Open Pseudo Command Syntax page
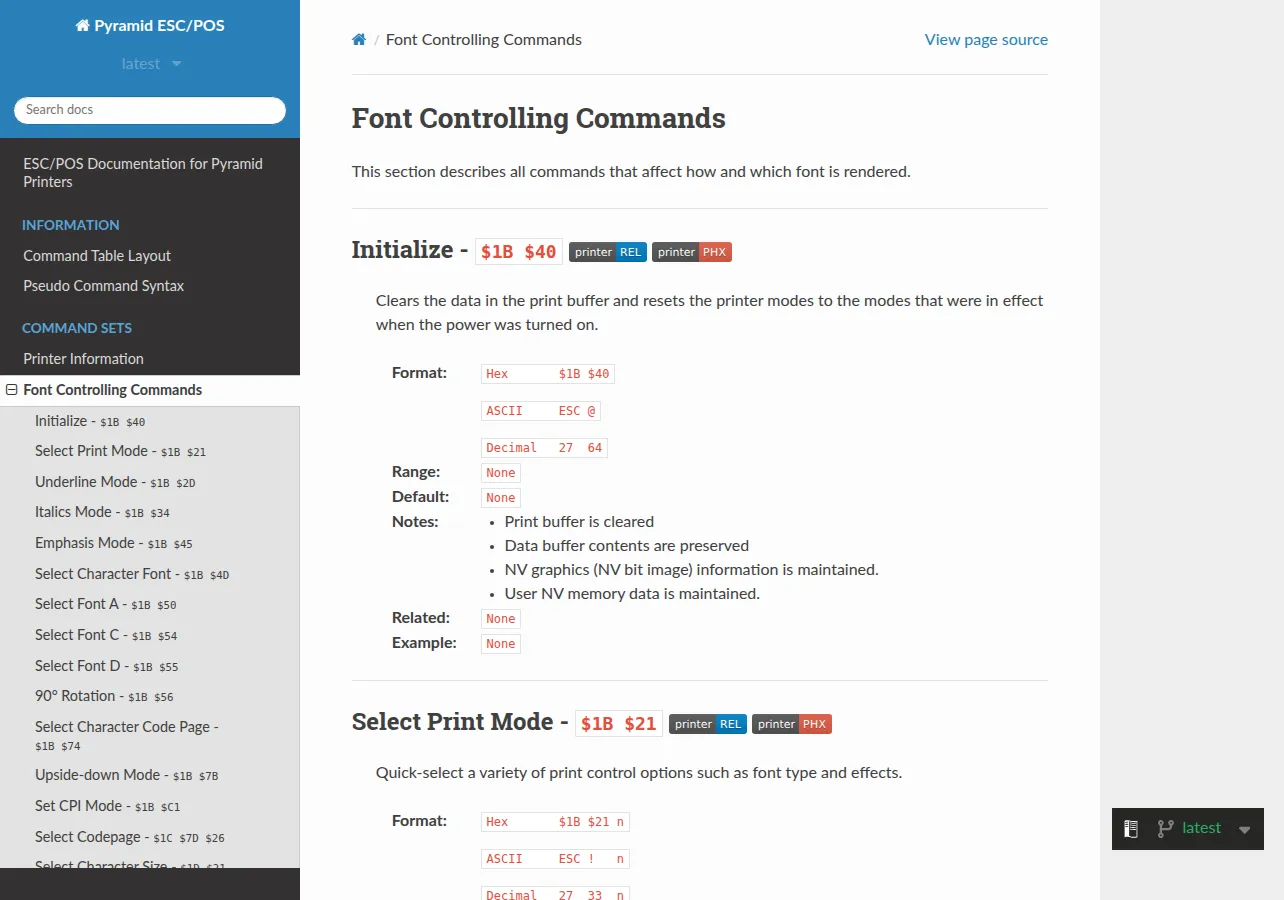 coord(104,286)
